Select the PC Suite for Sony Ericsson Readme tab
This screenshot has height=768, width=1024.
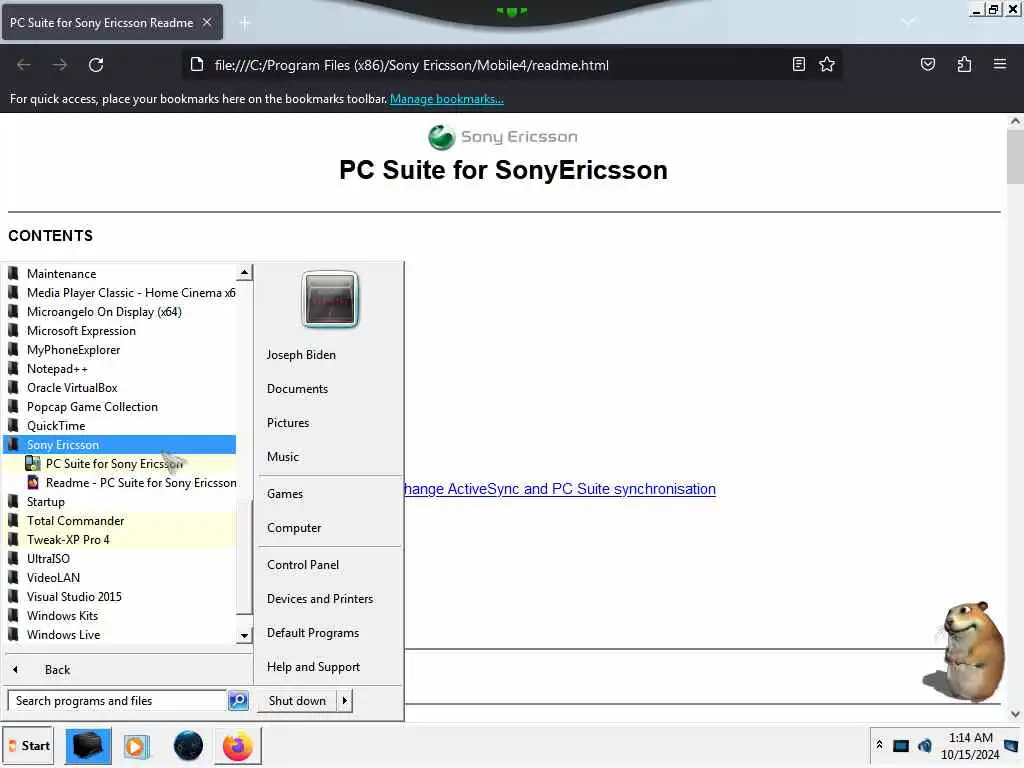112,22
